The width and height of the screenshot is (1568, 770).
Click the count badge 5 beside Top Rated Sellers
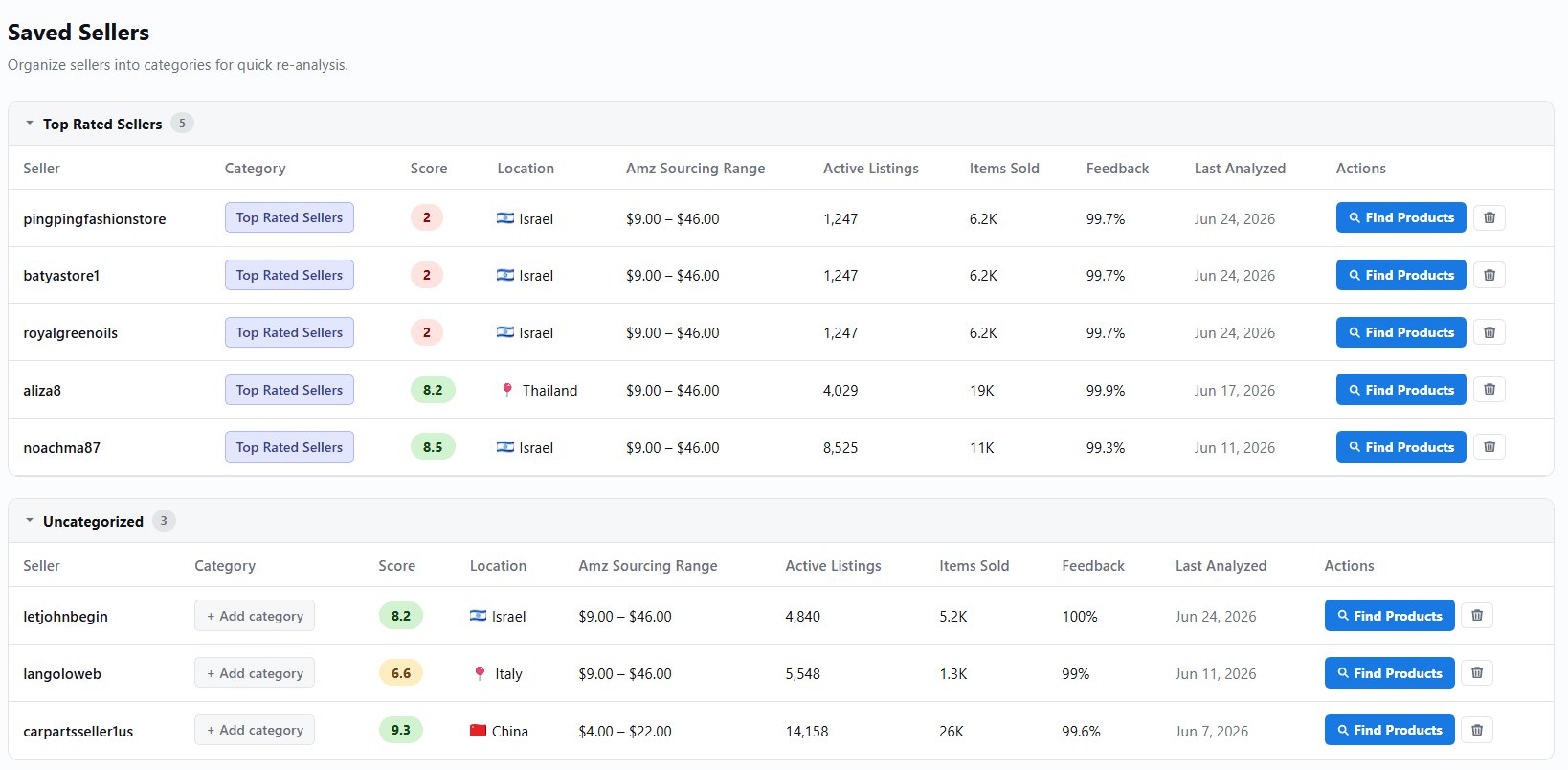pyautogui.click(x=182, y=124)
